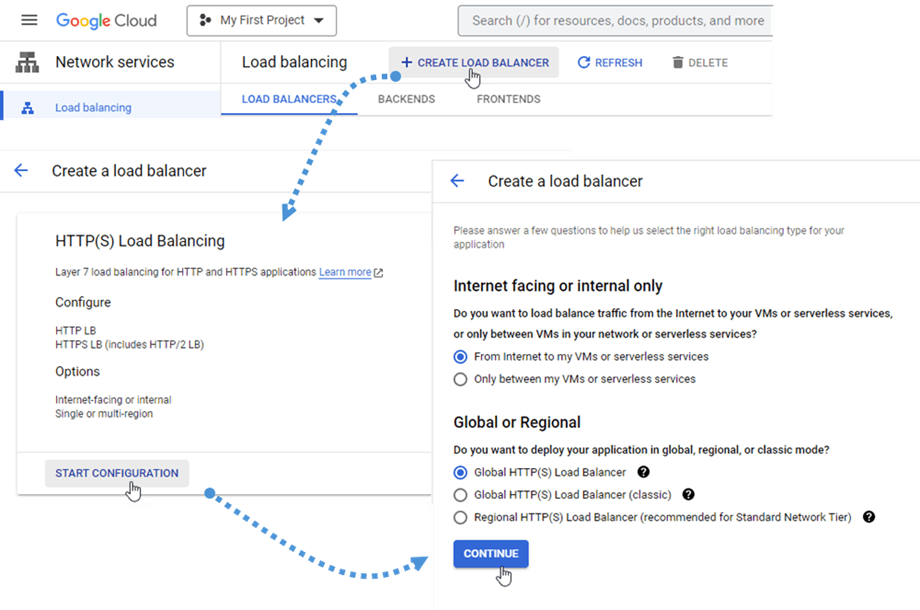Image resolution: width=920 pixels, height=610 pixels.
Task: Choose Regional HTTP(S) Load Balancer option
Action: pos(460,517)
